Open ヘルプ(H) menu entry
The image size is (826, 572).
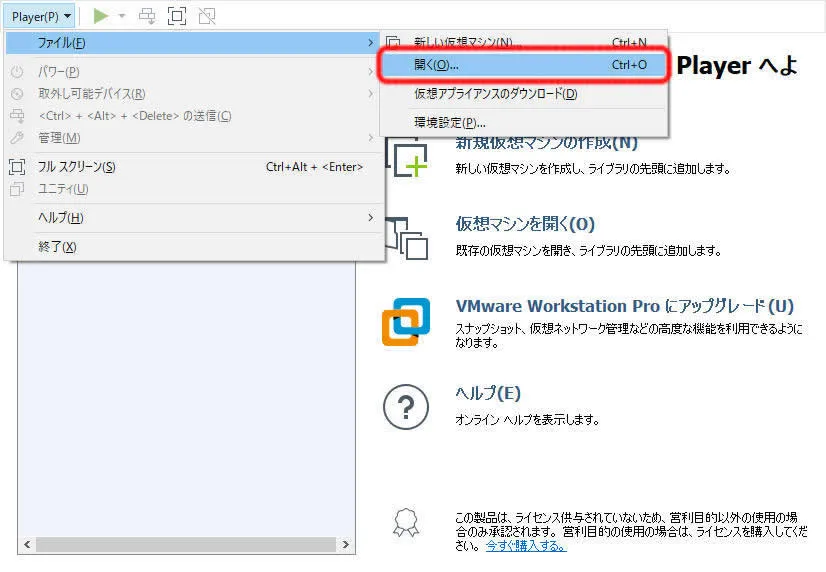tap(193, 218)
